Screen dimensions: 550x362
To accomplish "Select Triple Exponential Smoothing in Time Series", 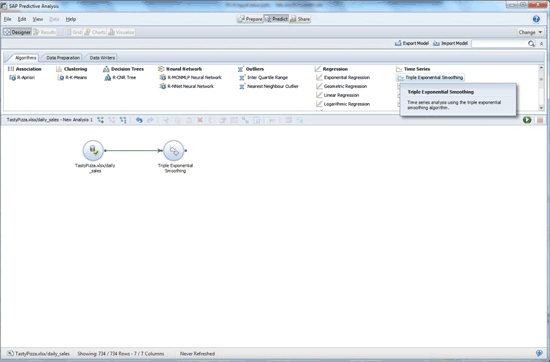I will point(430,78).
